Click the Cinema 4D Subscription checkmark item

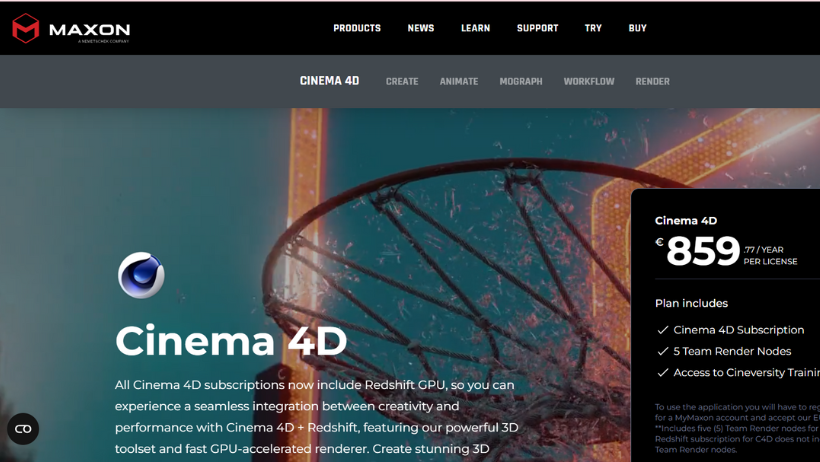pyautogui.click(x=731, y=330)
